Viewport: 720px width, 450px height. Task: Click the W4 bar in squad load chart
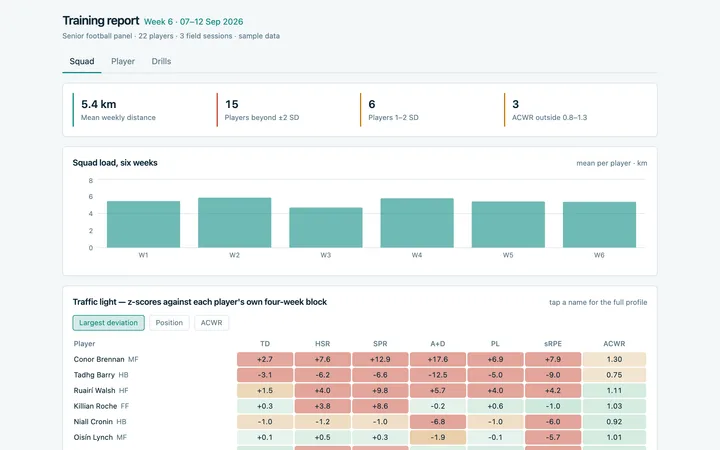[417, 223]
